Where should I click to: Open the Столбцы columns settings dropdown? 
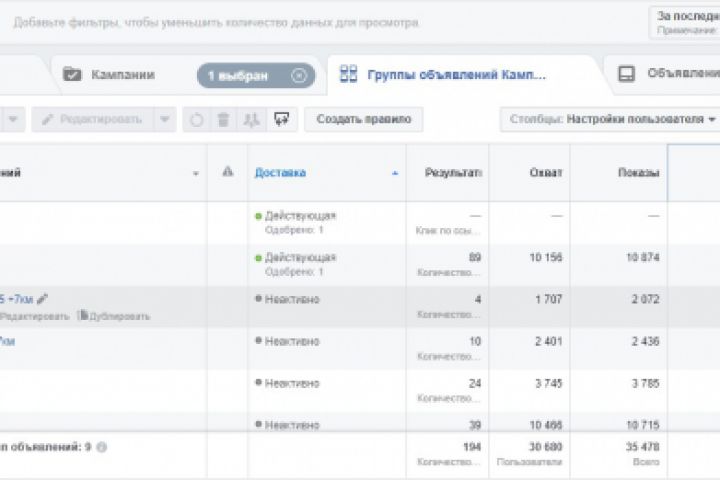pos(611,120)
